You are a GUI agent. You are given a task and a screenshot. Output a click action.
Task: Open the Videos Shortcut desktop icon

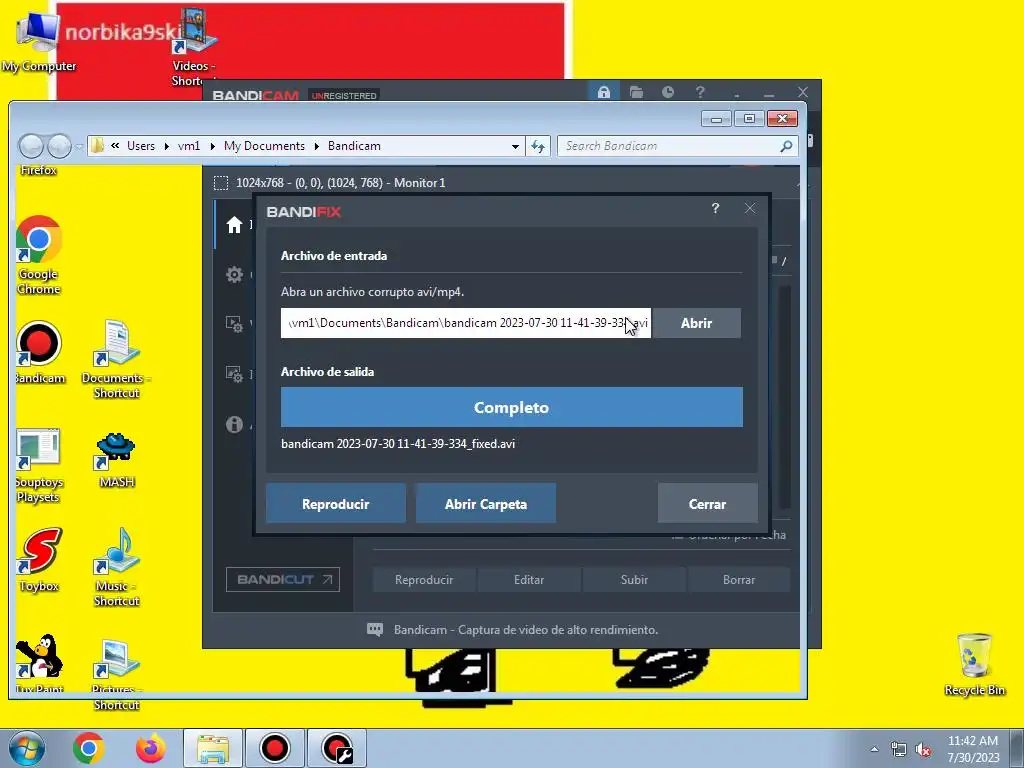tap(193, 47)
